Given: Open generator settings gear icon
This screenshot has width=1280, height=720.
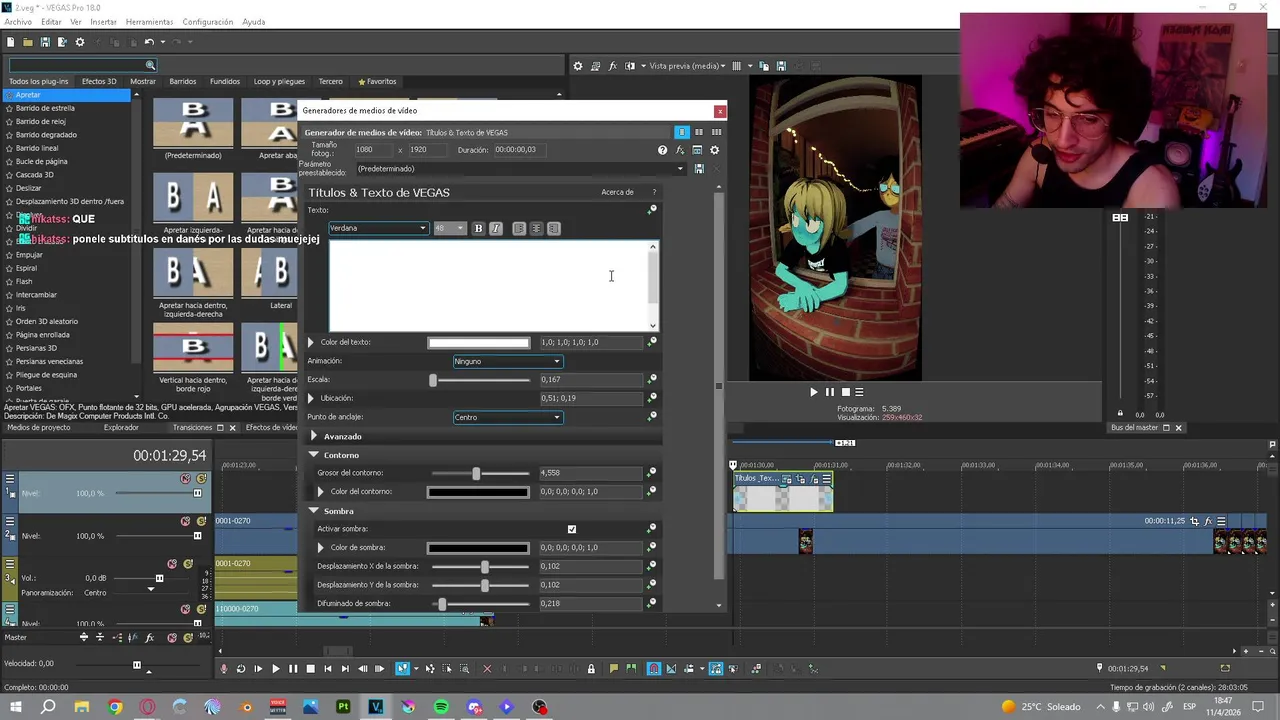Looking at the screenshot, I should (714, 150).
